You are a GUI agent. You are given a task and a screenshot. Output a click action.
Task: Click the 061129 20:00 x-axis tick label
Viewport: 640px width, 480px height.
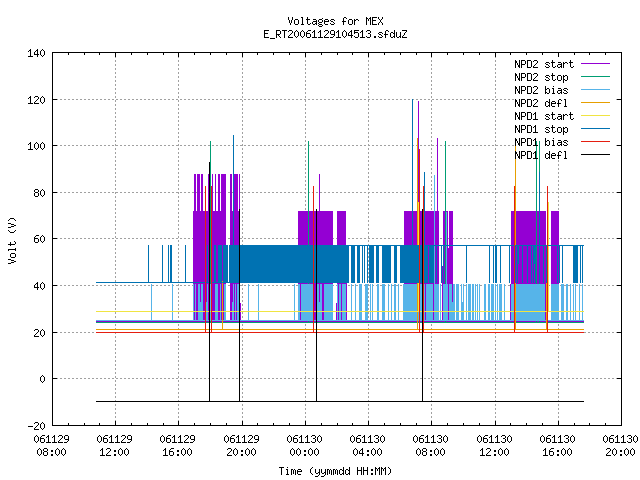coord(241,446)
